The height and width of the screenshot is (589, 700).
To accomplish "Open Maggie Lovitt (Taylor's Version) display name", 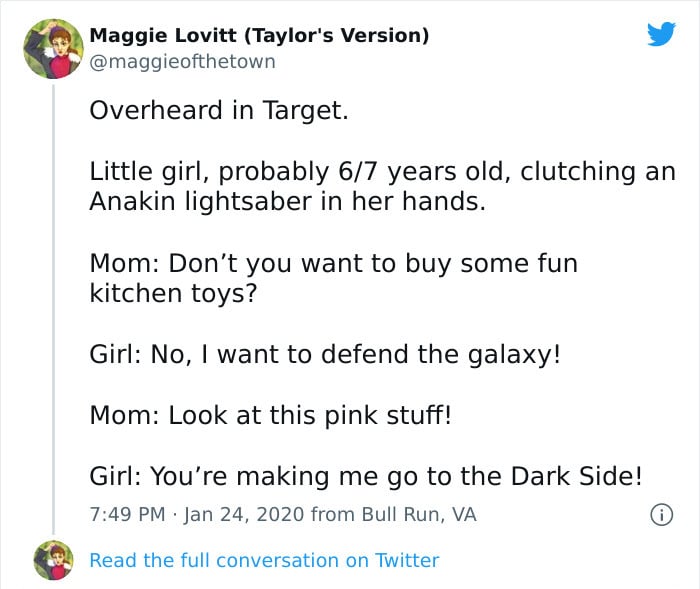I will click(x=259, y=35).
